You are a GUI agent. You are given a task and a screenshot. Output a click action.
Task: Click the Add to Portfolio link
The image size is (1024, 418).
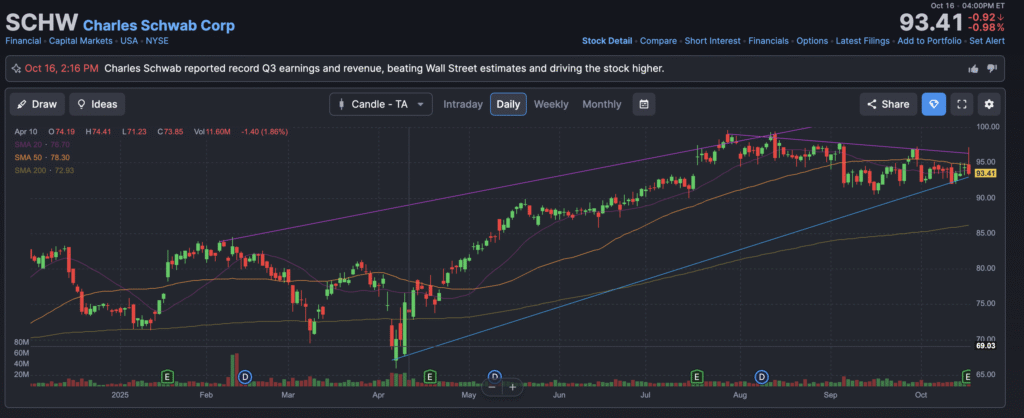928,41
